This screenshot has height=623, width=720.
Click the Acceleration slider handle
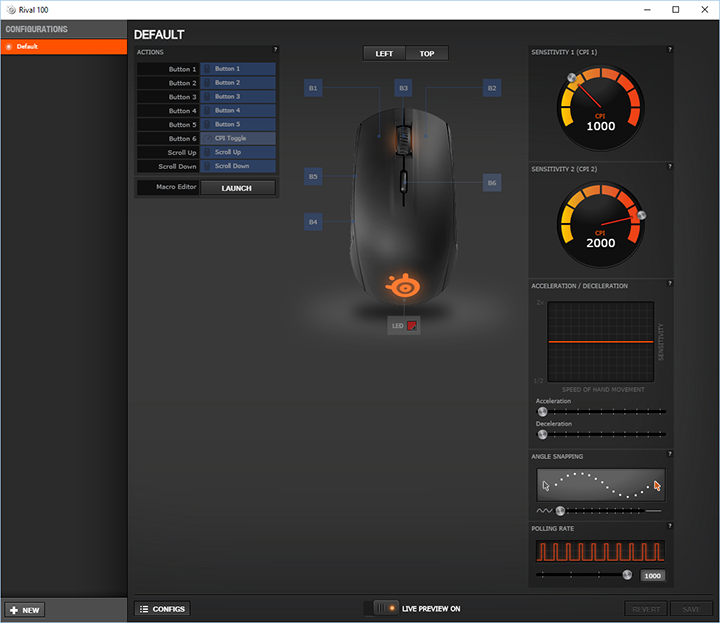coord(543,411)
